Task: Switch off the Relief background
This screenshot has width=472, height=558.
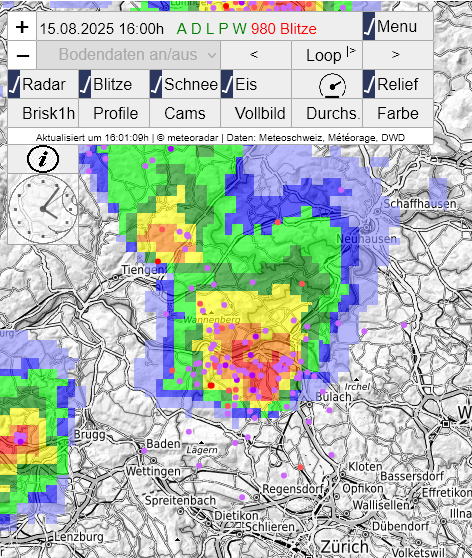Action: (398, 84)
